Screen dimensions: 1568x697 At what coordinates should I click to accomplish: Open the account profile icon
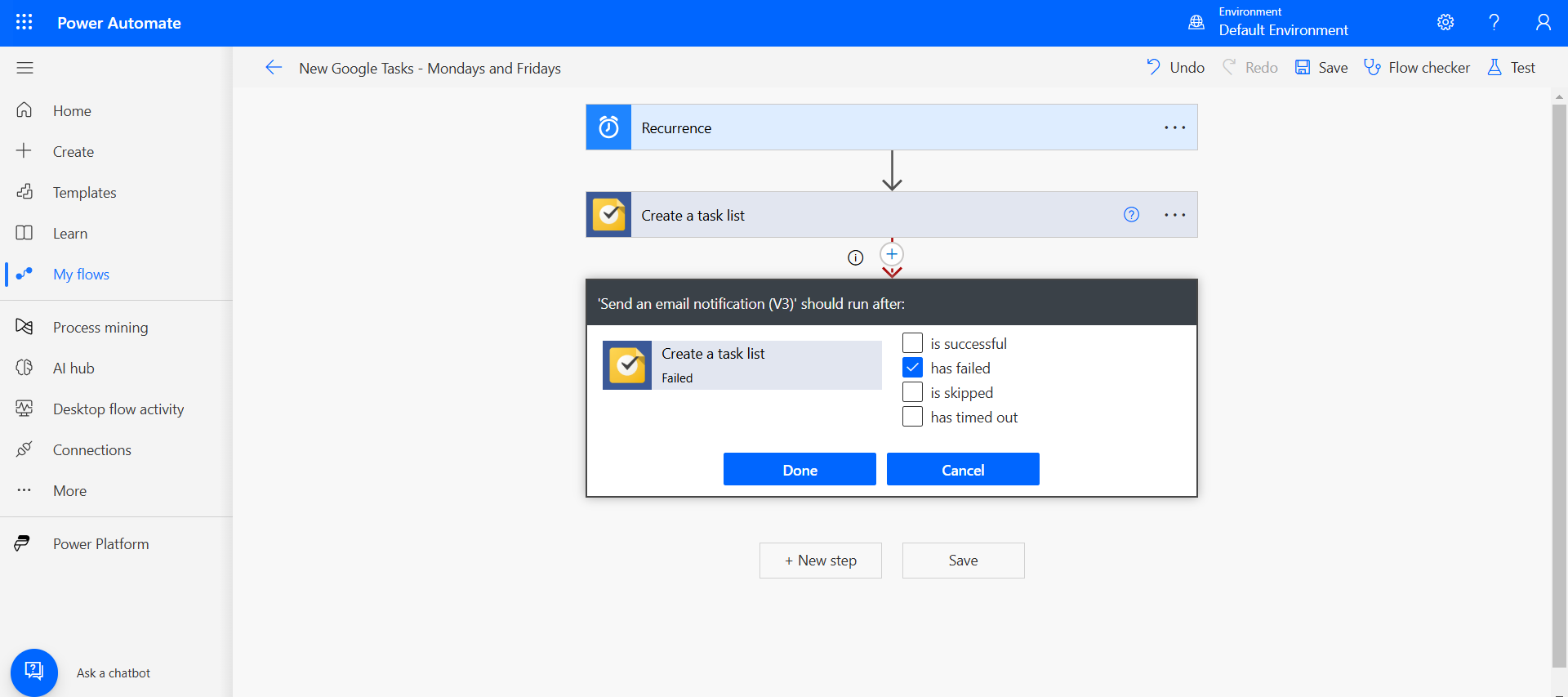tap(1543, 22)
